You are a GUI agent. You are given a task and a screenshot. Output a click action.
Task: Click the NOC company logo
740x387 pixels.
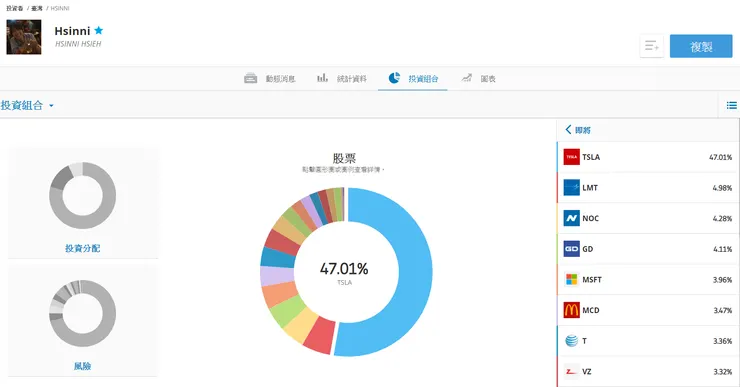click(x=572, y=219)
